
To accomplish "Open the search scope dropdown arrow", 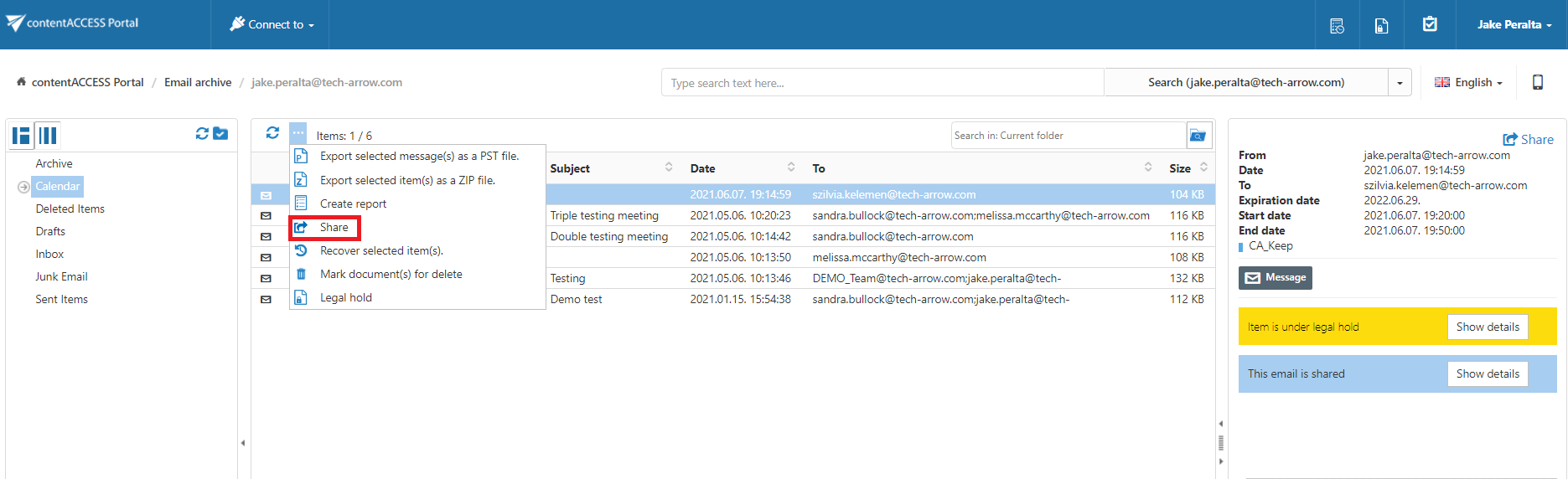I will point(1400,83).
